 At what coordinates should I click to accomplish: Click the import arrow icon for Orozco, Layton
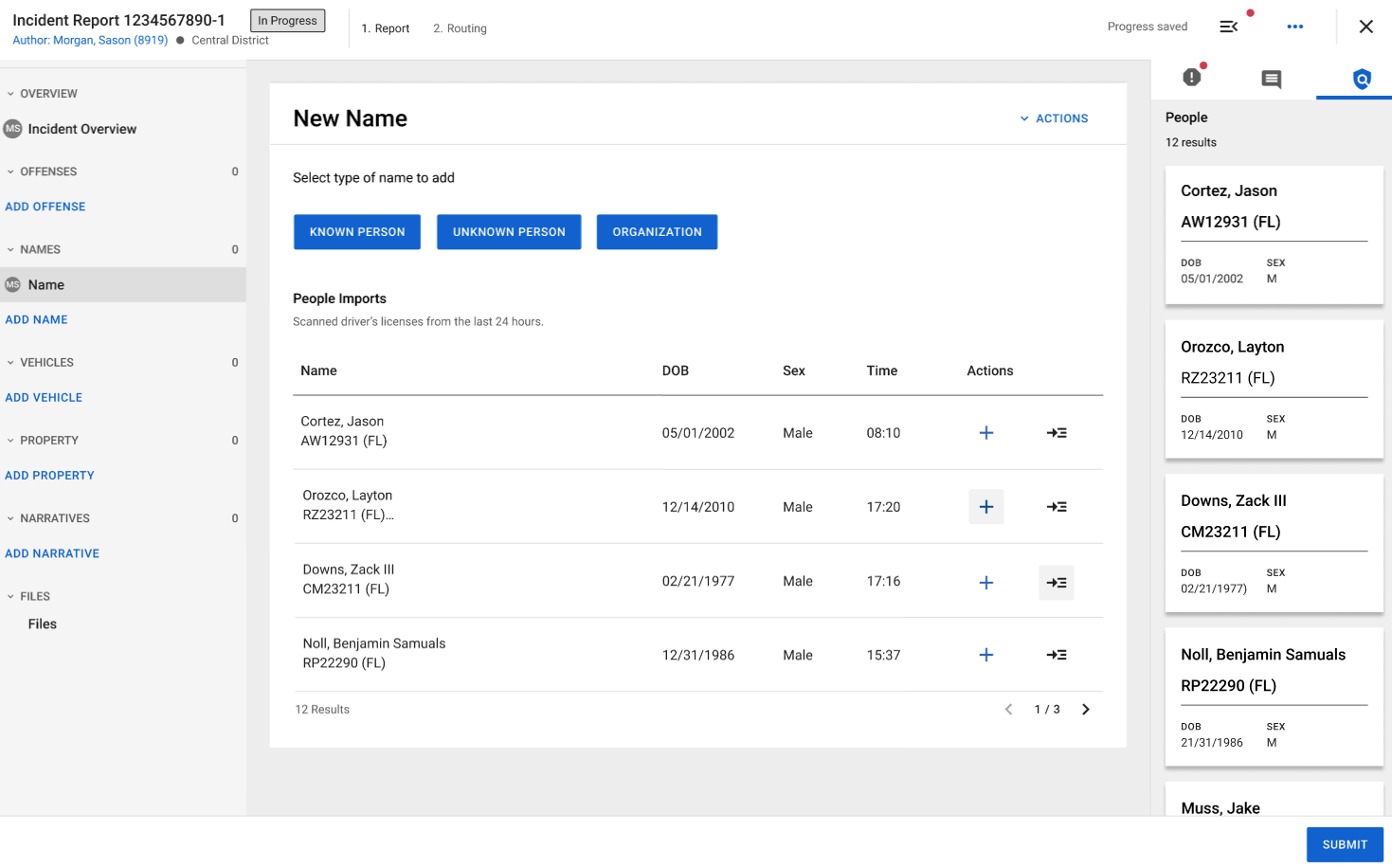point(1056,507)
